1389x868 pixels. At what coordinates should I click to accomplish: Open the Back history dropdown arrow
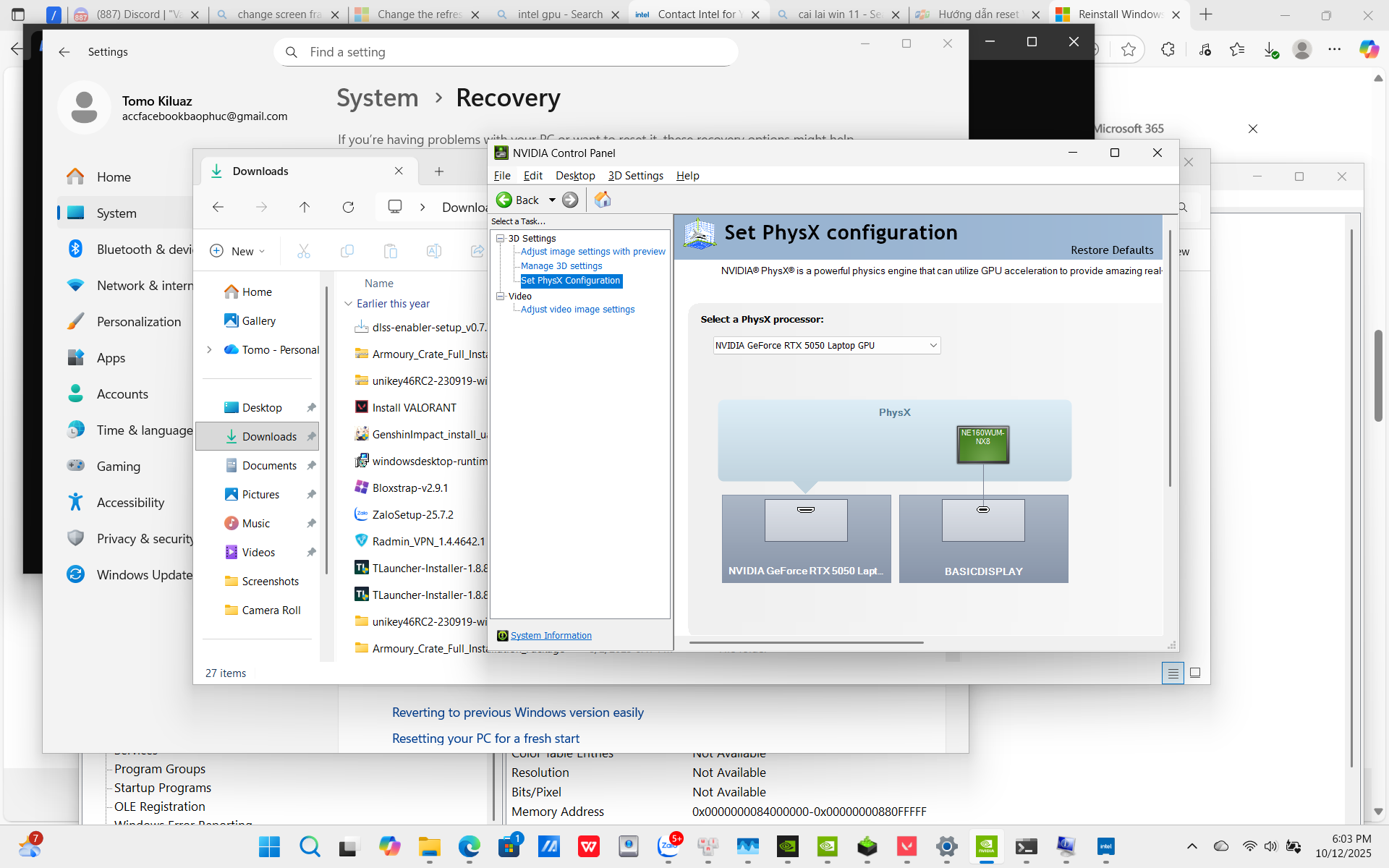[x=552, y=200]
